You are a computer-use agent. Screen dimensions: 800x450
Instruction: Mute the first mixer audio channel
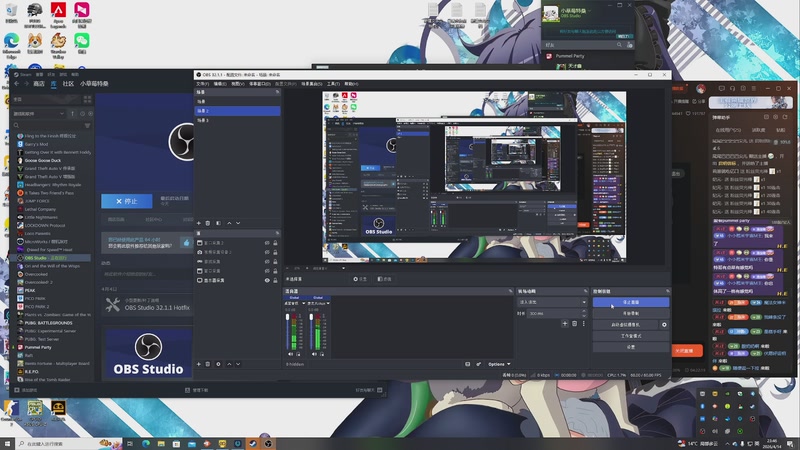pyautogui.click(x=290, y=354)
